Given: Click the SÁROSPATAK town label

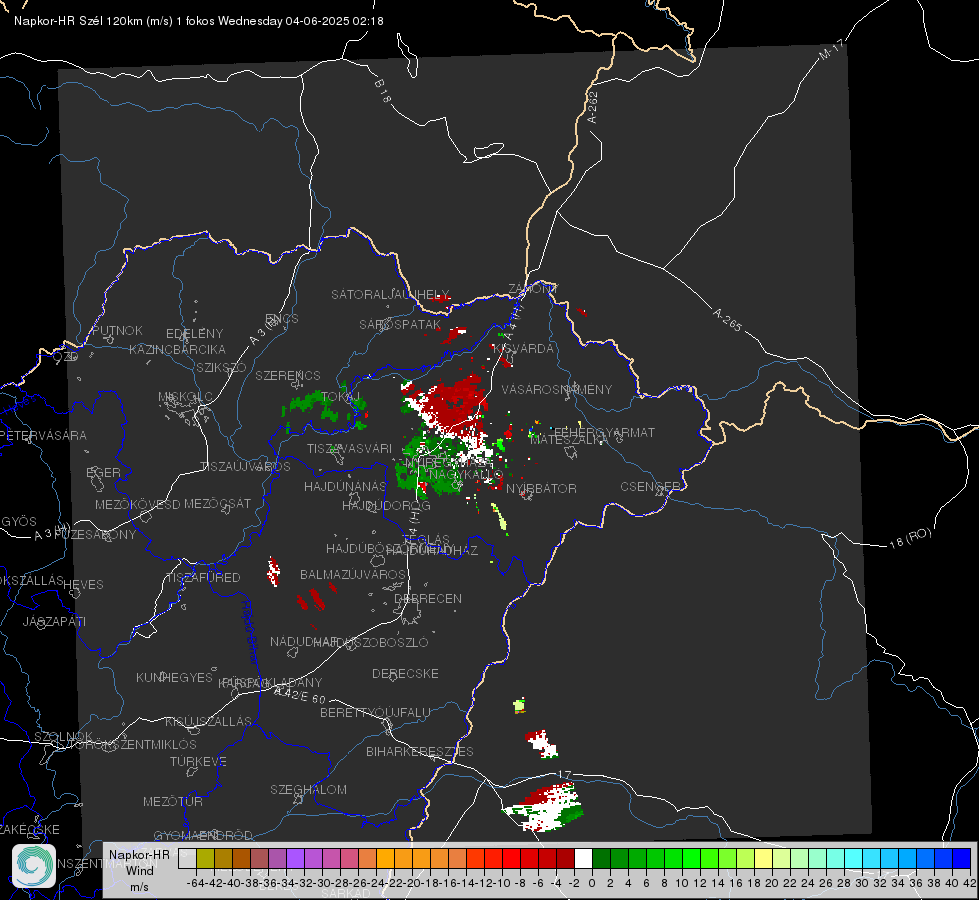Looking at the screenshot, I should pyautogui.click(x=400, y=324).
